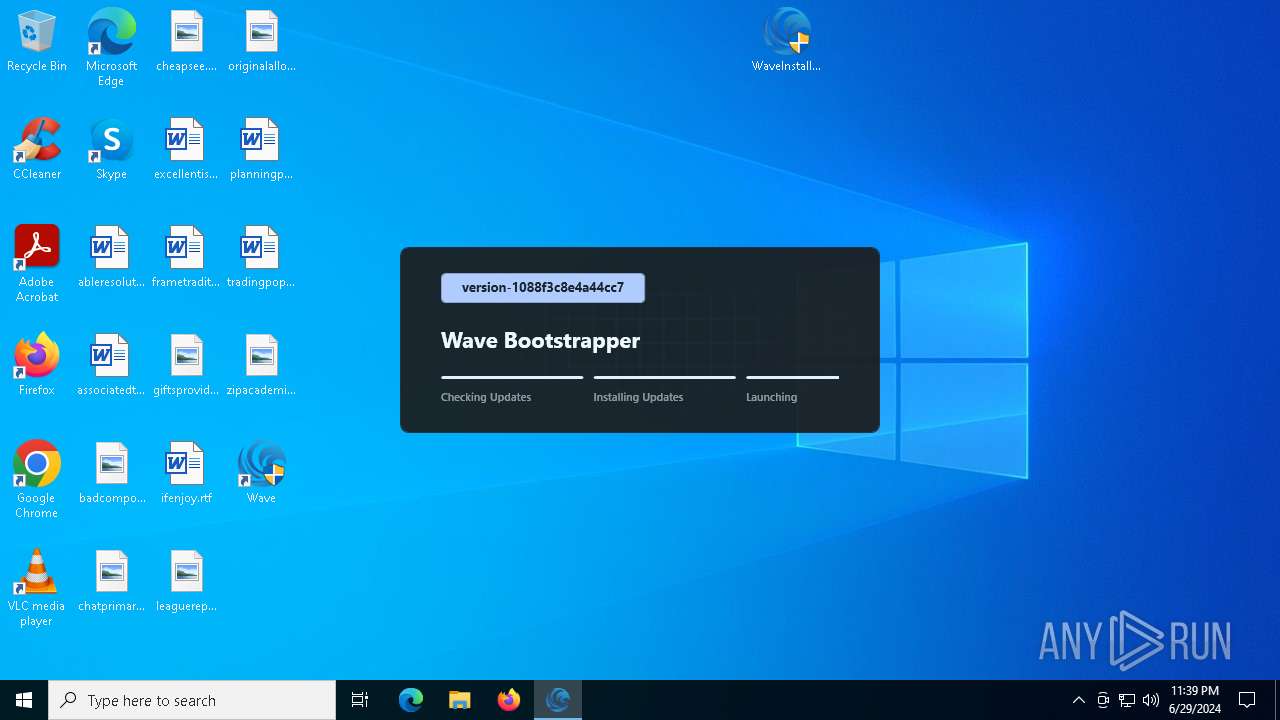Click the Installing Updates progress bar
1280x720 pixels.
[664, 377]
